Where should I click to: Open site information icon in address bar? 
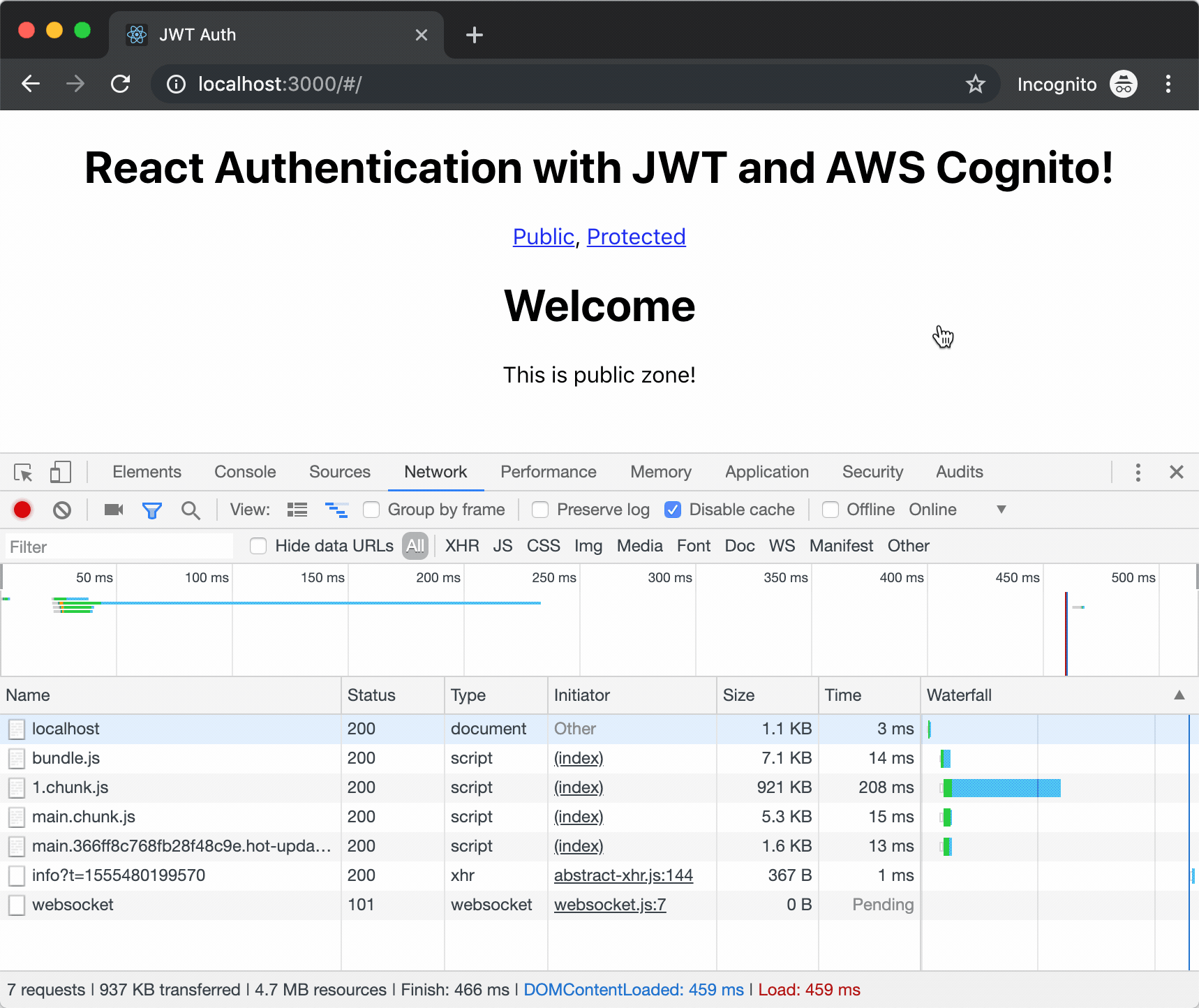point(176,84)
